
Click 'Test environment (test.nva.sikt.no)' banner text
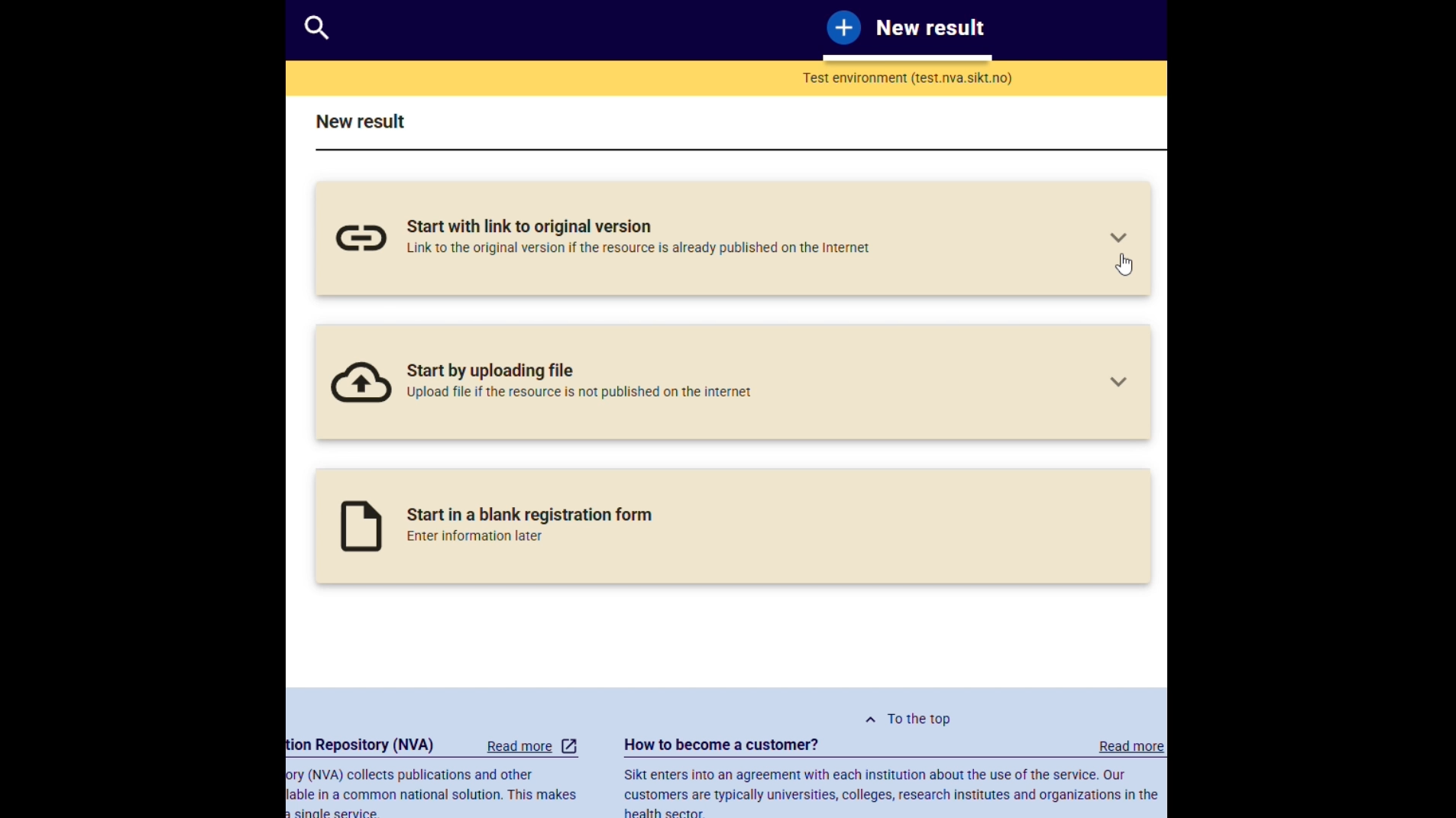click(908, 79)
